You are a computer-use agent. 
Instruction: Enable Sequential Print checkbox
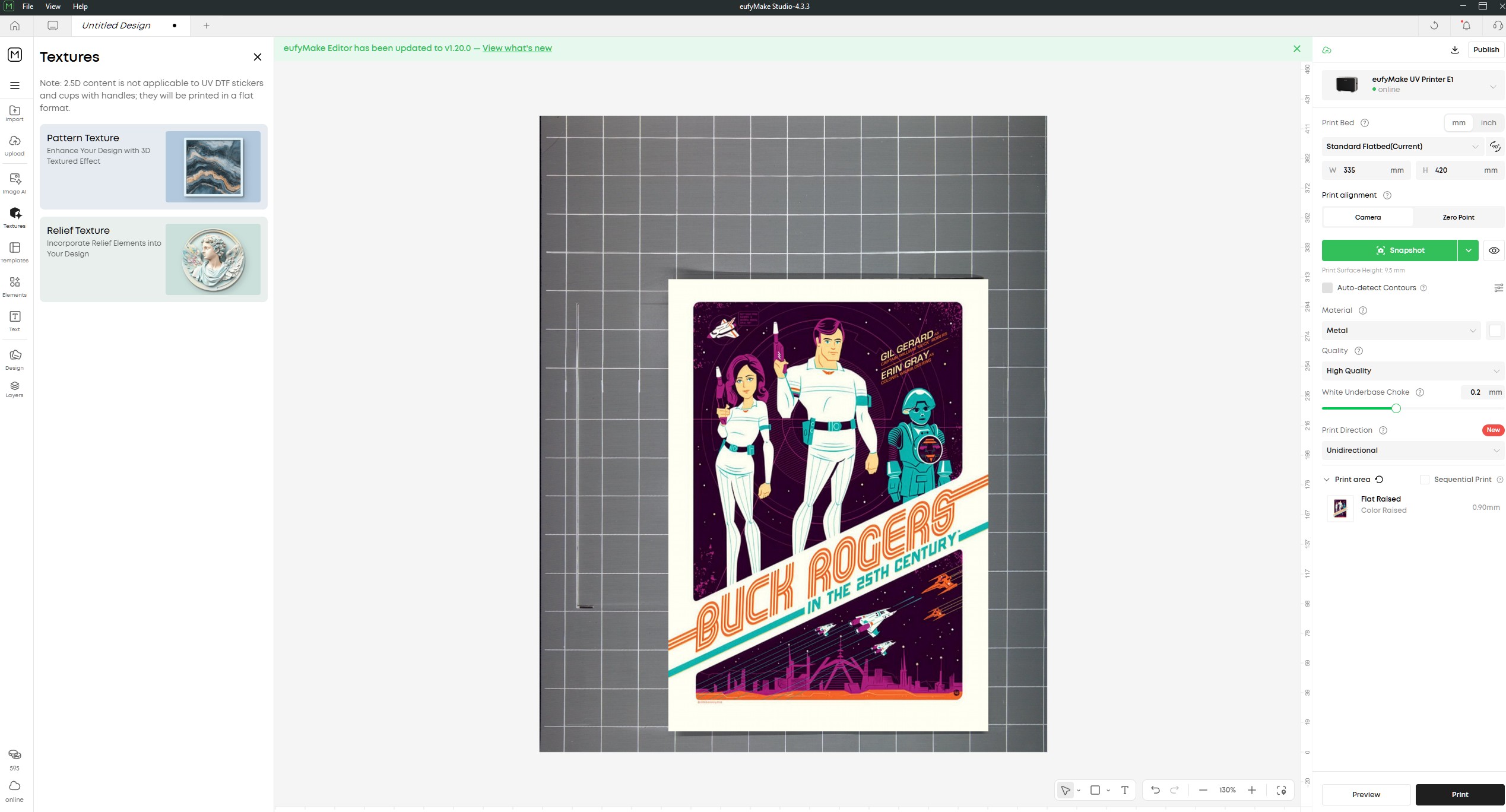[x=1425, y=480]
